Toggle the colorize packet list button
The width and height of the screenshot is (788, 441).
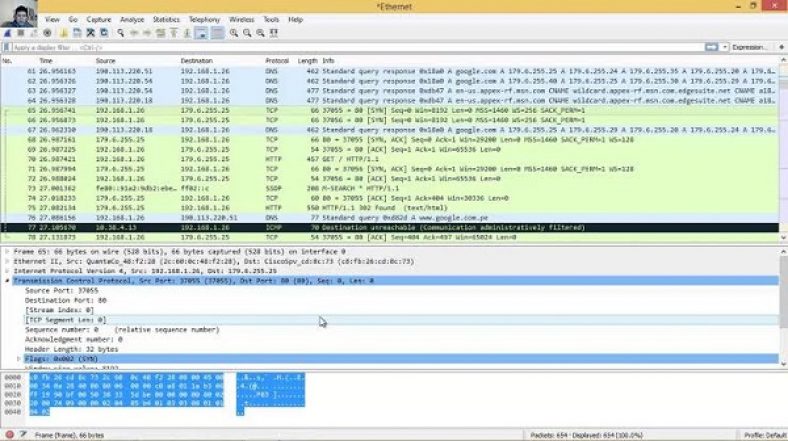coord(217,33)
